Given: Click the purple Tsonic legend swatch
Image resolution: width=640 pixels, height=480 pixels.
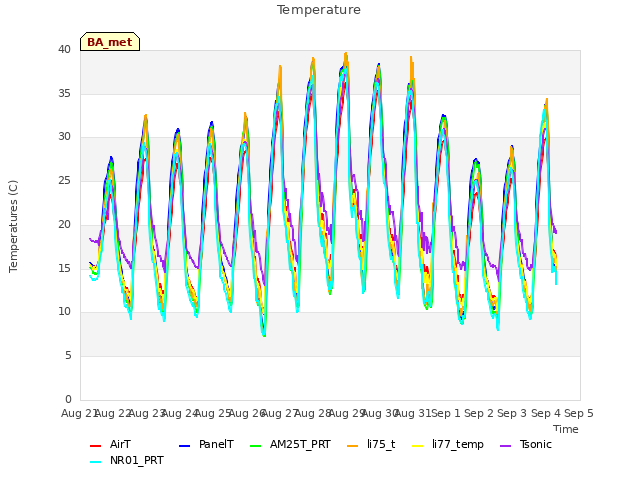Looking at the screenshot, I should click(505, 446).
